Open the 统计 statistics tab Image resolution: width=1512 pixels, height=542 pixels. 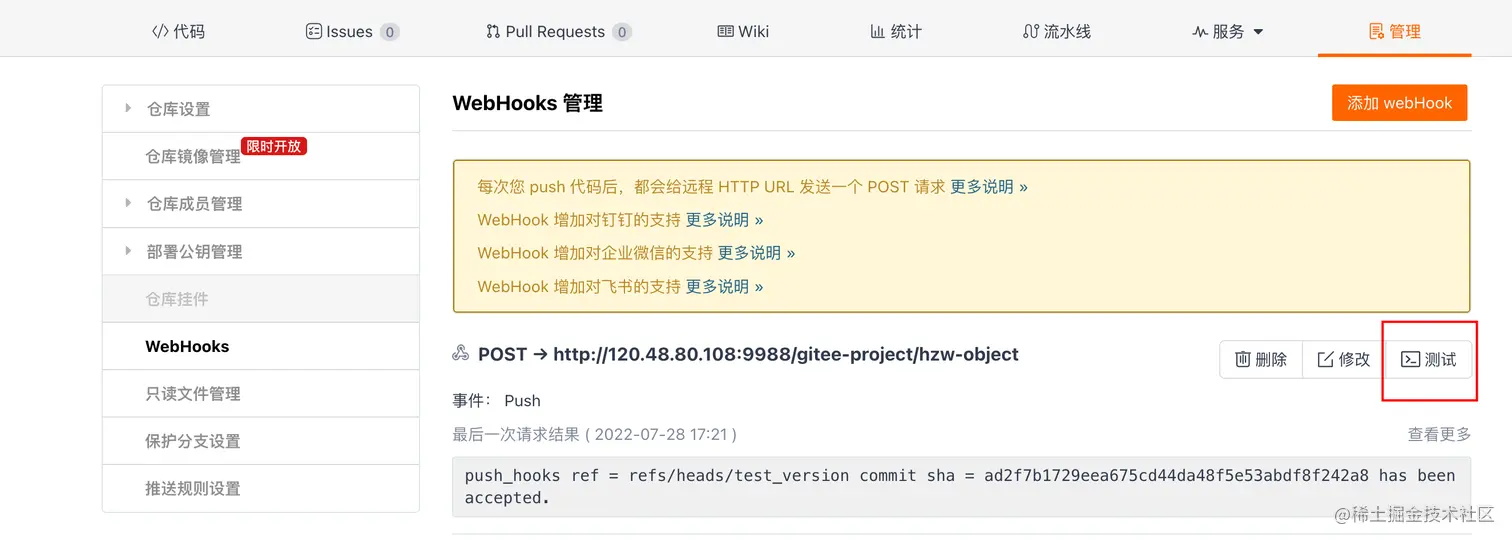coord(896,31)
